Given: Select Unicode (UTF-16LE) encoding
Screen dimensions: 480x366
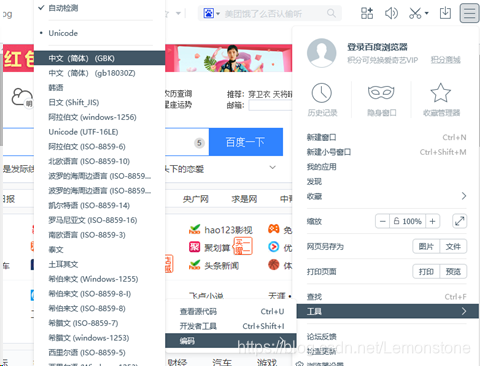Looking at the screenshot, I should pos(99,132).
